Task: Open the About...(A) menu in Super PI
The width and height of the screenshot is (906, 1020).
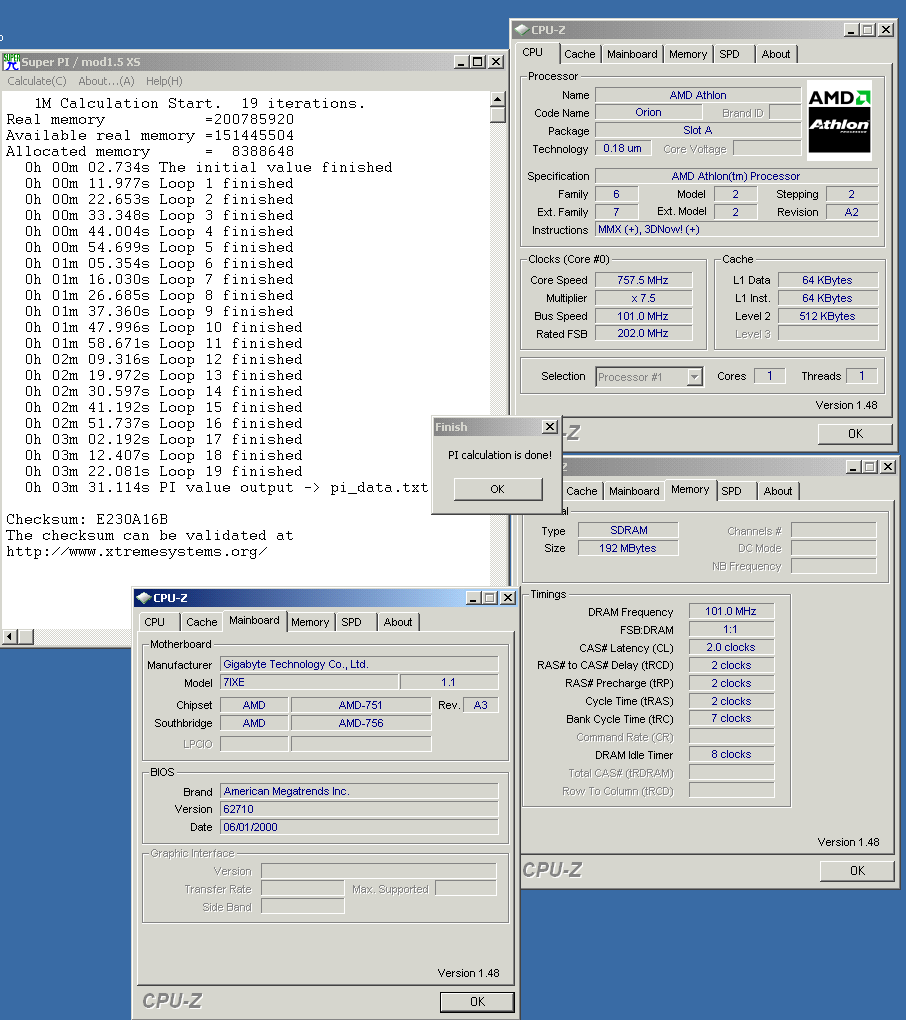Action: coord(106,81)
